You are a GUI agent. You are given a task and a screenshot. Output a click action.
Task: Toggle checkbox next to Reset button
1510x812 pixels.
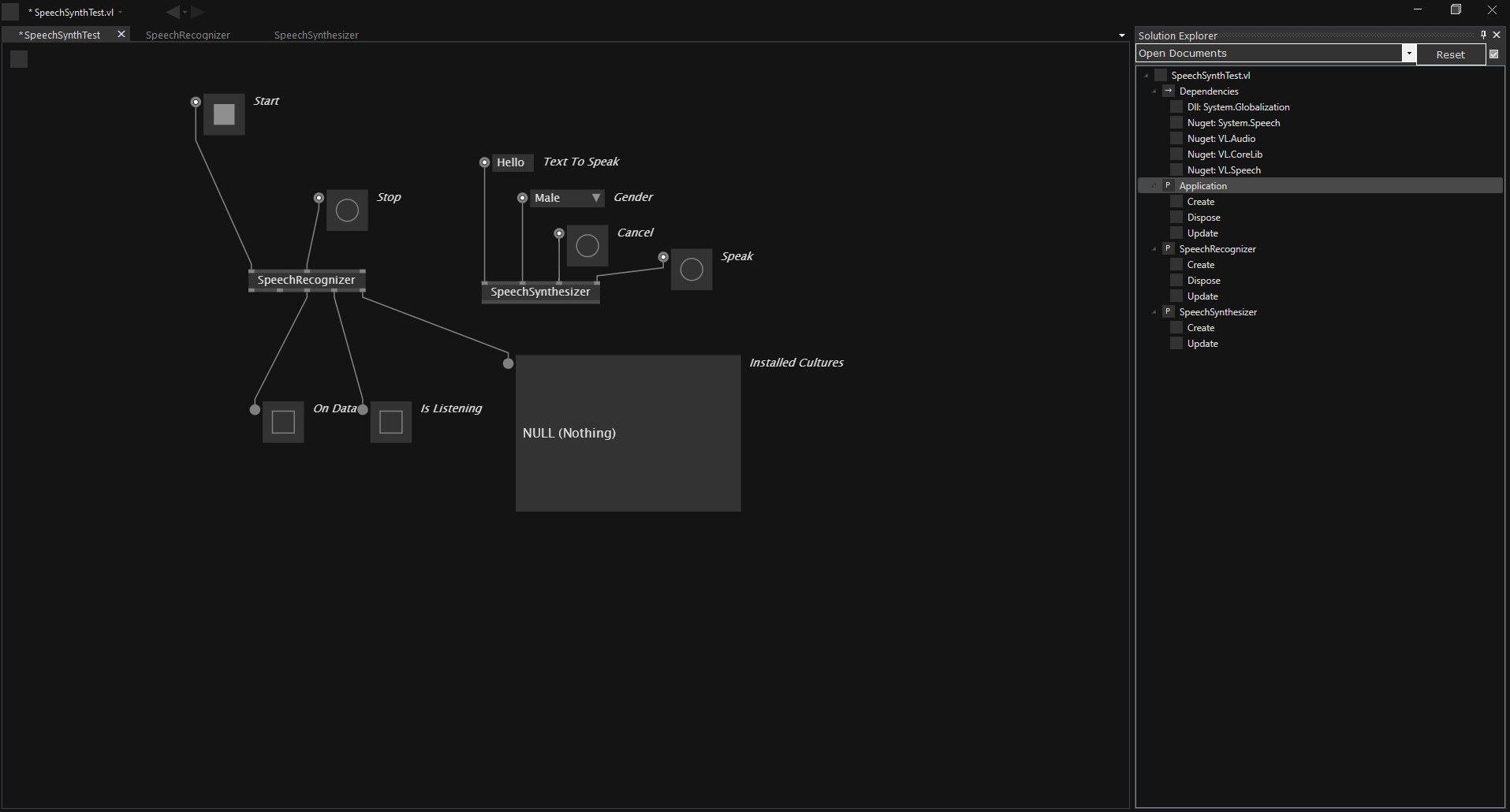point(1494,54)
